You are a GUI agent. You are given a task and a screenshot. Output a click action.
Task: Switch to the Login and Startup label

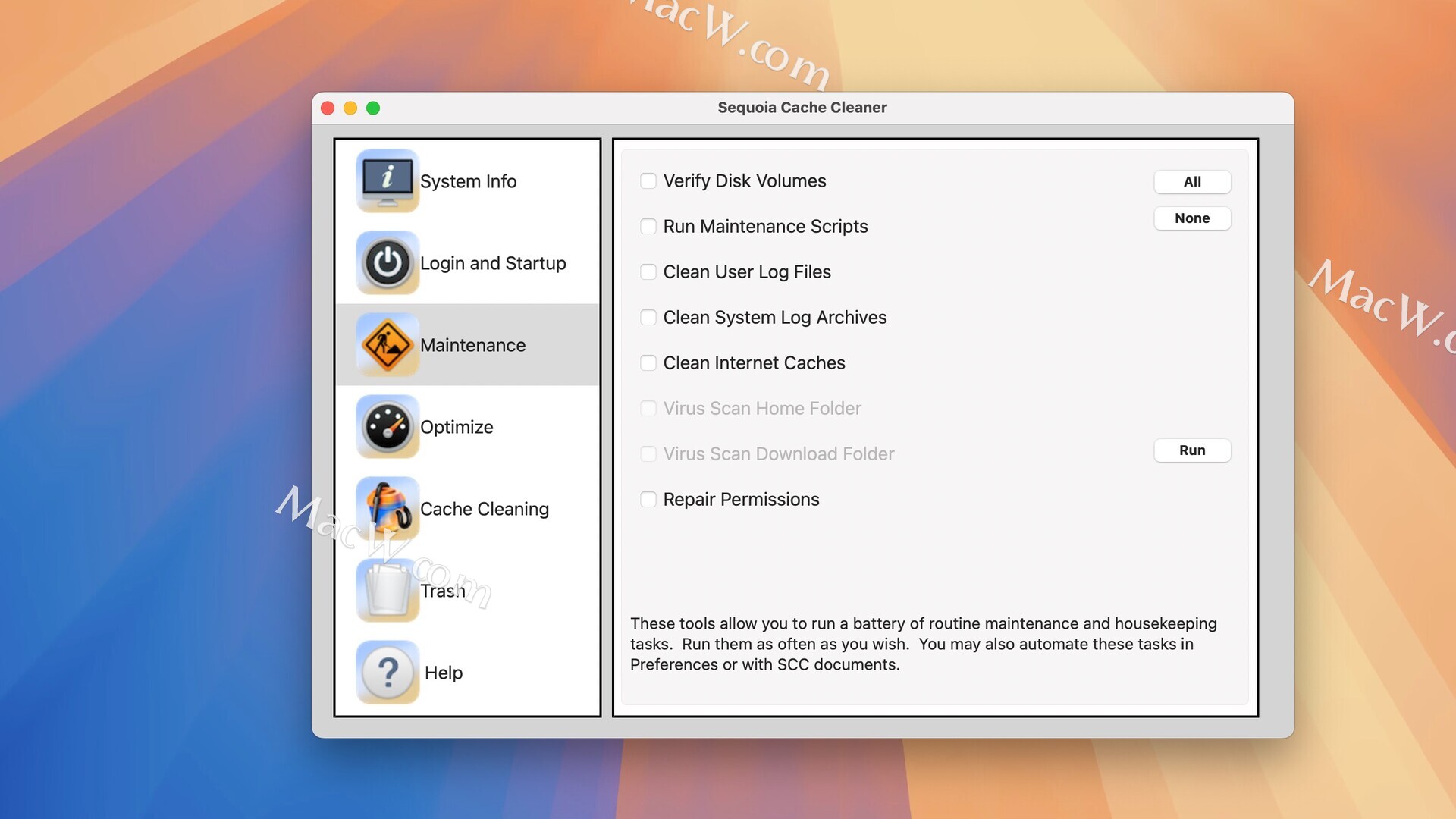(x=493, y=263)
